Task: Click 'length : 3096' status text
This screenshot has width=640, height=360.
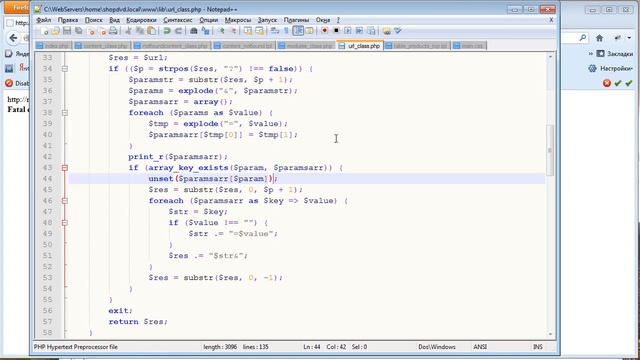Action: coord(220,347)
